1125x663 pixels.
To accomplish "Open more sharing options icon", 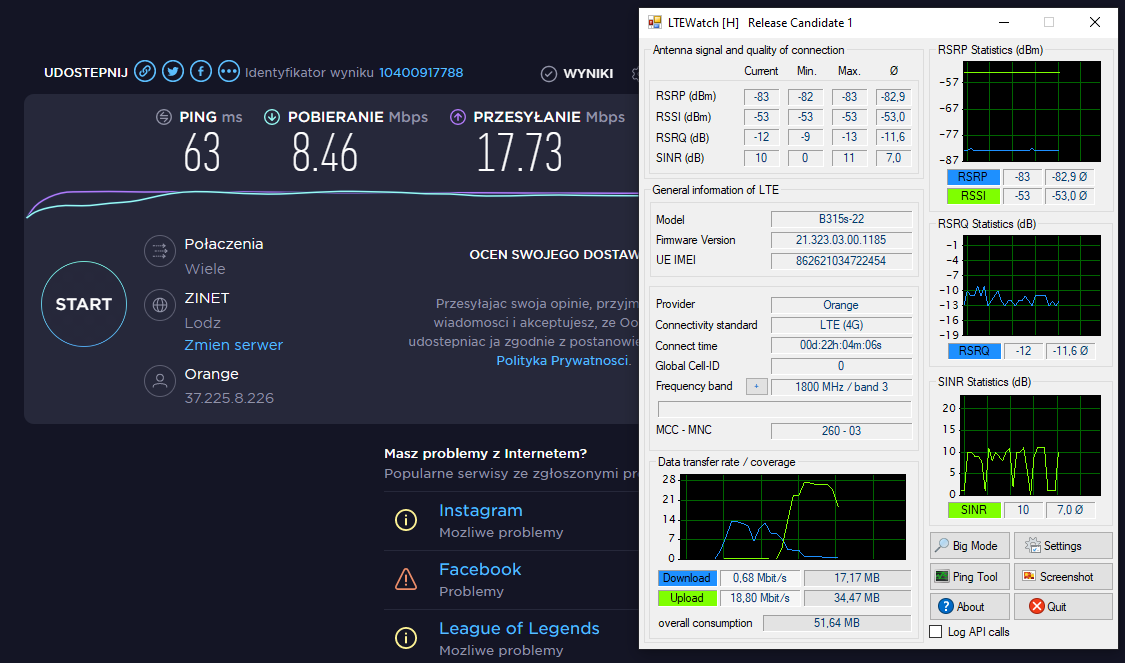I will point(229,72).
